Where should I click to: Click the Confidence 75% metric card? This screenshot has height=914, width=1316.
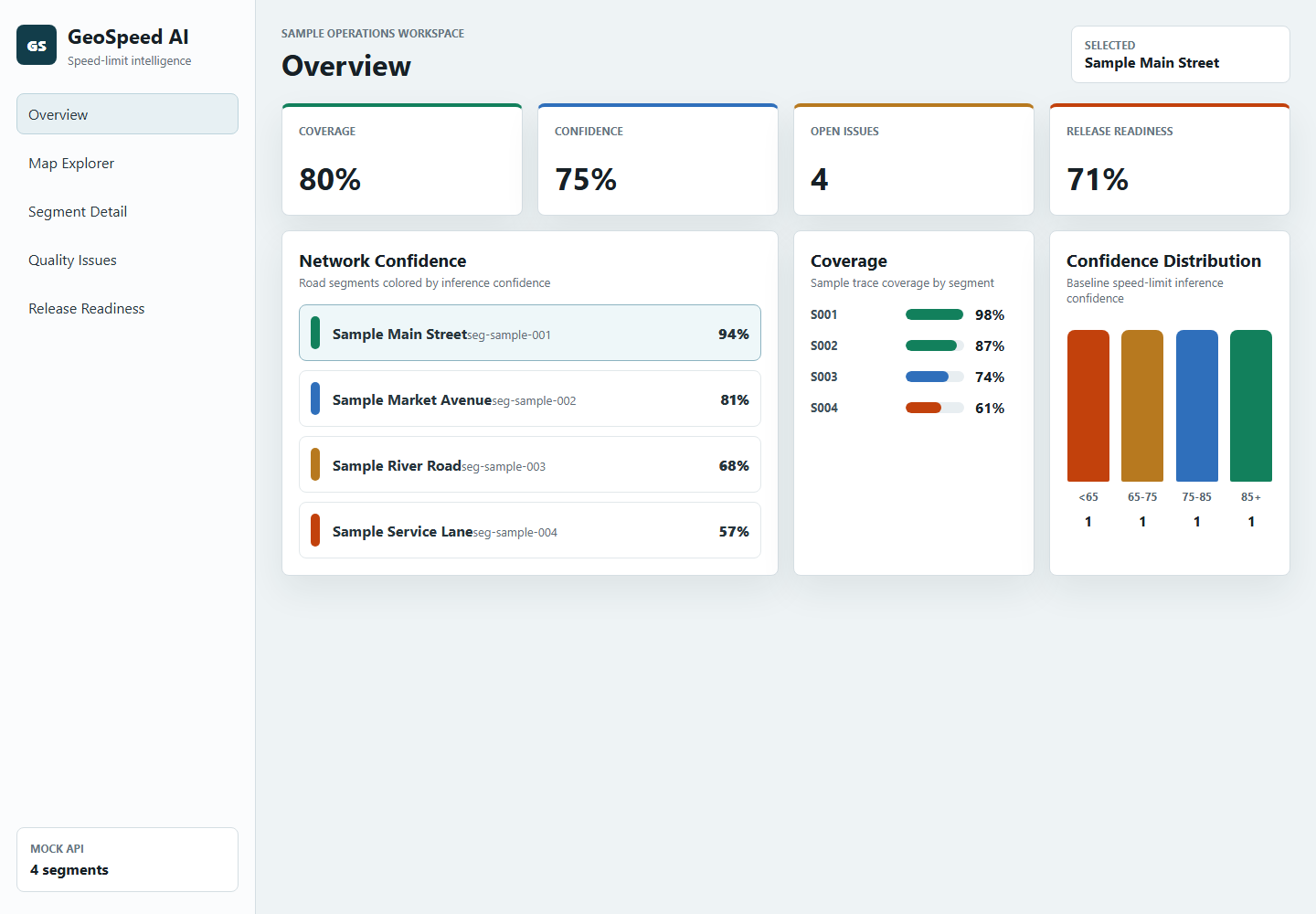[x=658, y=160]
